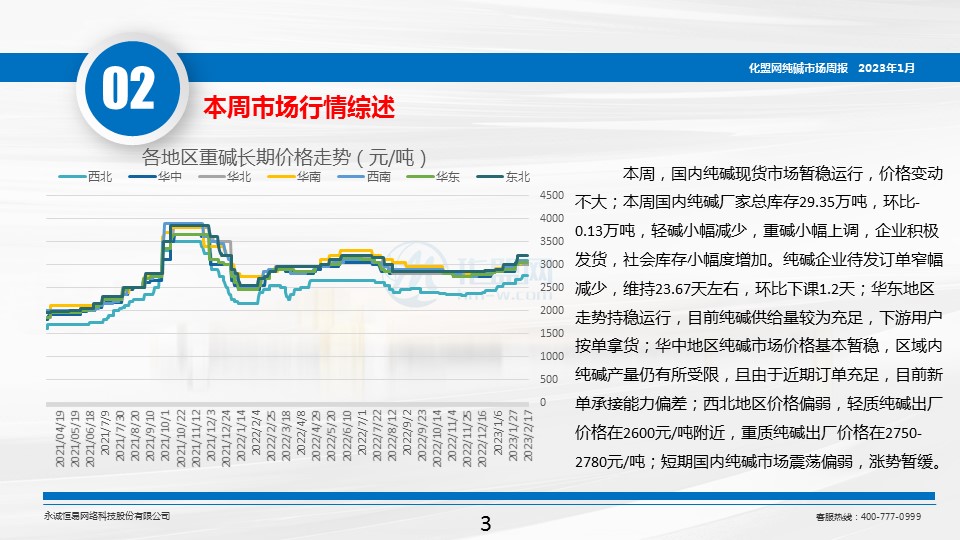Select the 华南 legend entry
Screen dimensions: 960x540
point(308,177)
